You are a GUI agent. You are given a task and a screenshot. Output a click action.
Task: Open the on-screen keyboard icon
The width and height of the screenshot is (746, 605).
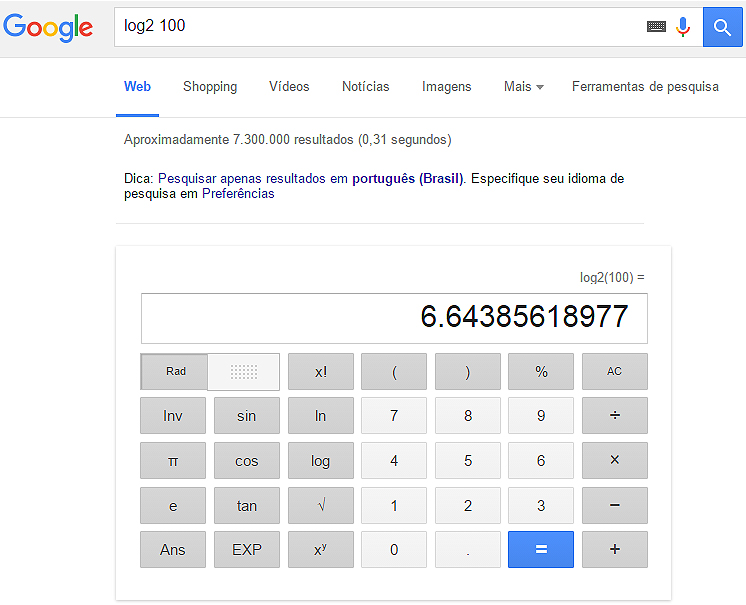656,27
